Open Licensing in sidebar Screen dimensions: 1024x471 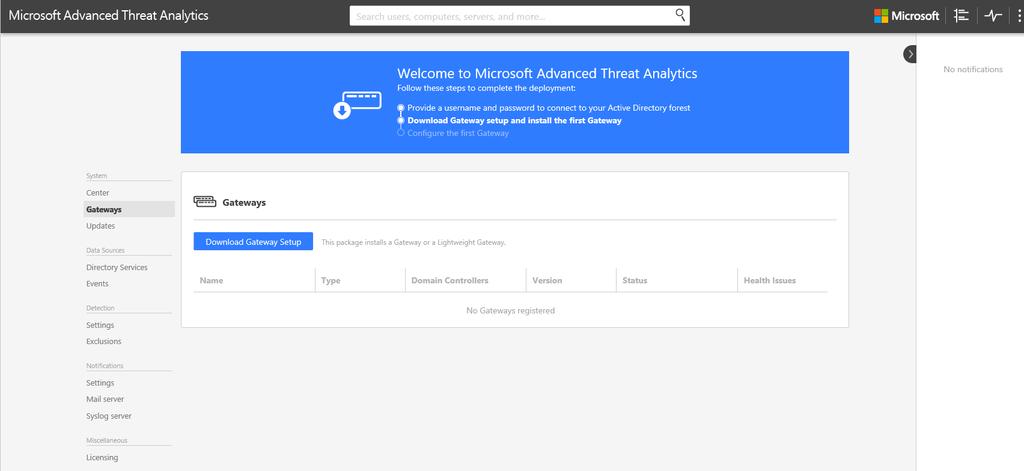tap(102, 457)
